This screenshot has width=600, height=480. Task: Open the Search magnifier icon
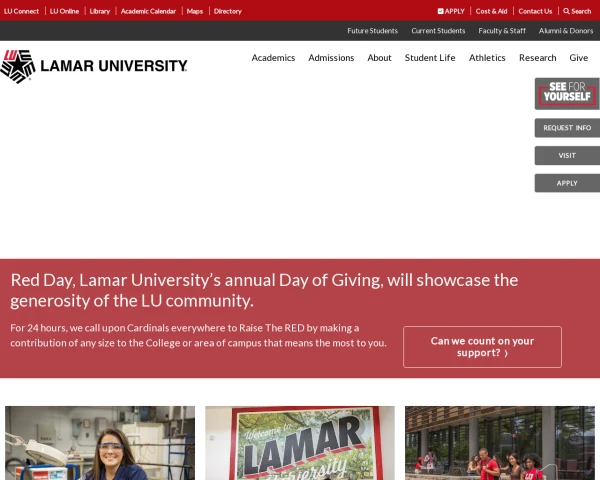pyautogui.click(x=566, y=11)
